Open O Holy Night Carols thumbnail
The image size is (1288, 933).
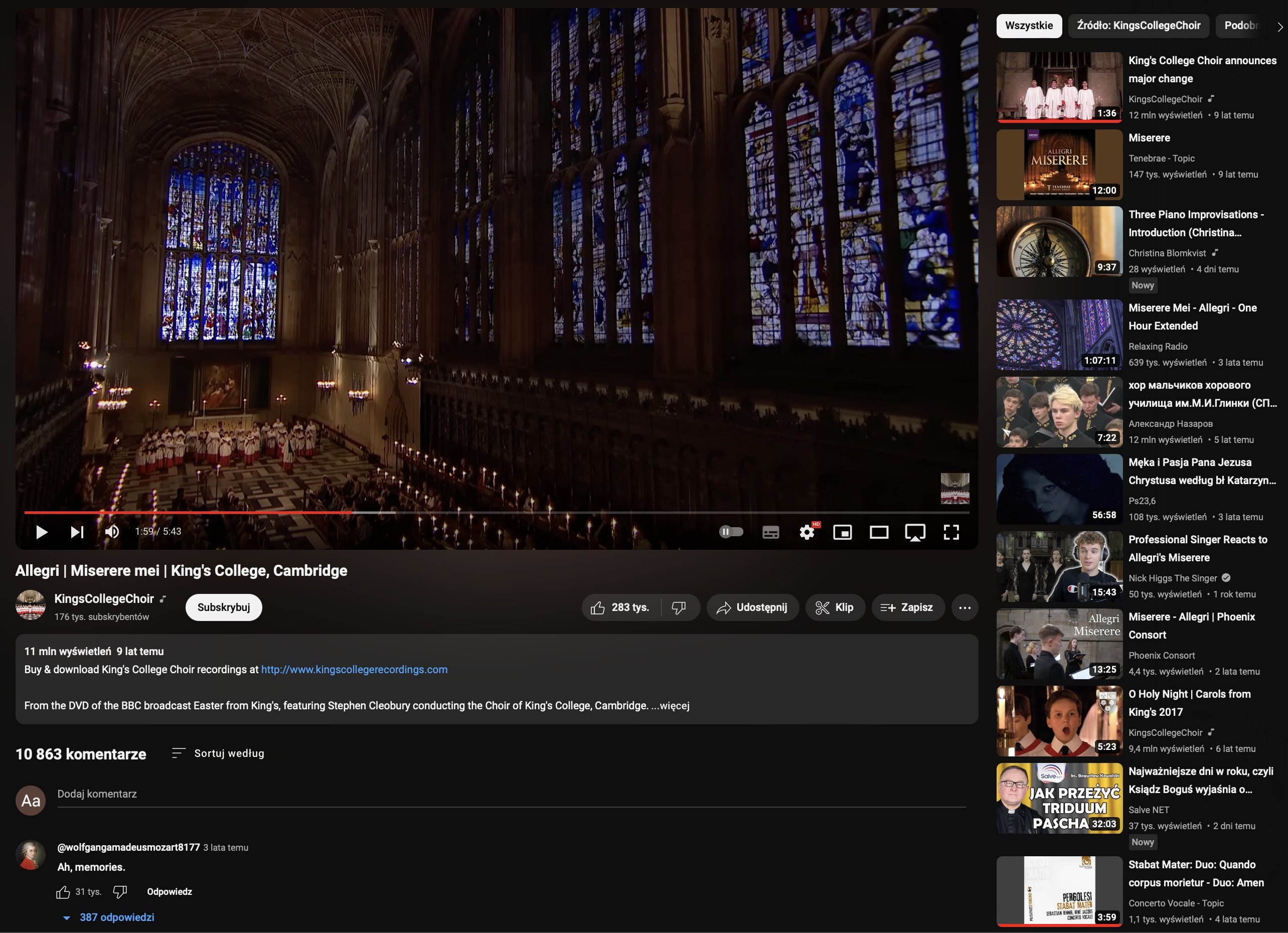[x=1059, y=721]
